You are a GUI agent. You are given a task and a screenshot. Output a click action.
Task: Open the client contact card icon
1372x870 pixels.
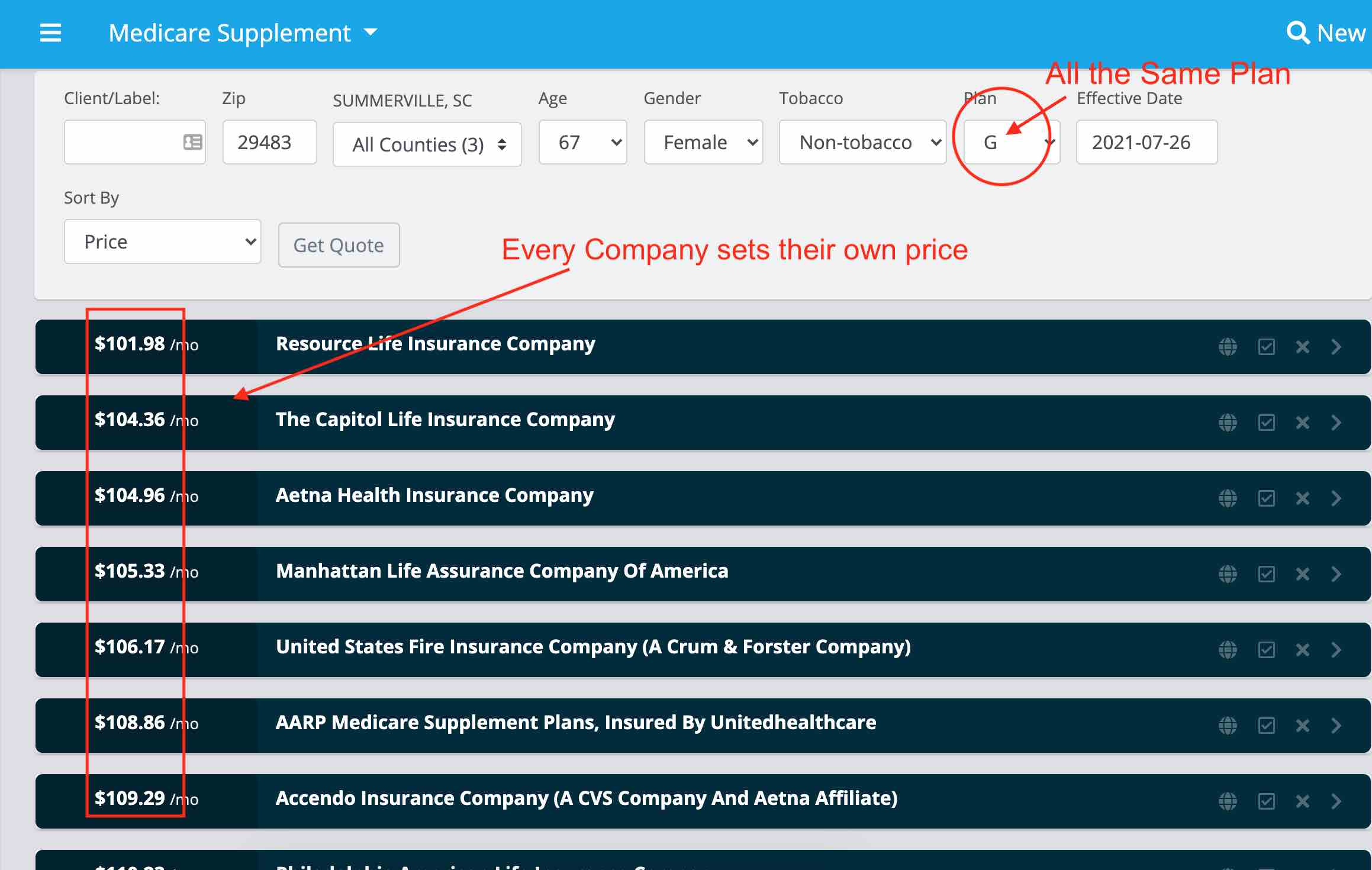[x=192, y=142]
